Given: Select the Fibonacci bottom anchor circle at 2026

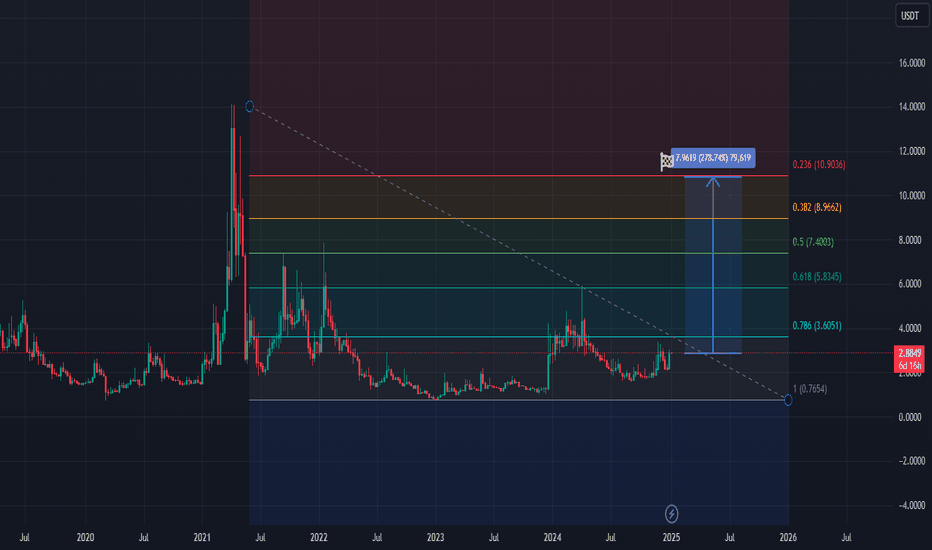Looking at the screenshot, I should (x=788, y=400).
